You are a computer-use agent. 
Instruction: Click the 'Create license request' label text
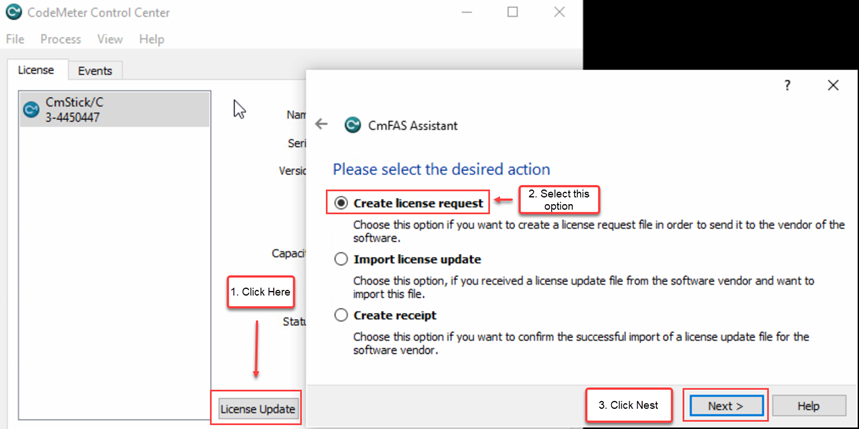tap(419, 203)
